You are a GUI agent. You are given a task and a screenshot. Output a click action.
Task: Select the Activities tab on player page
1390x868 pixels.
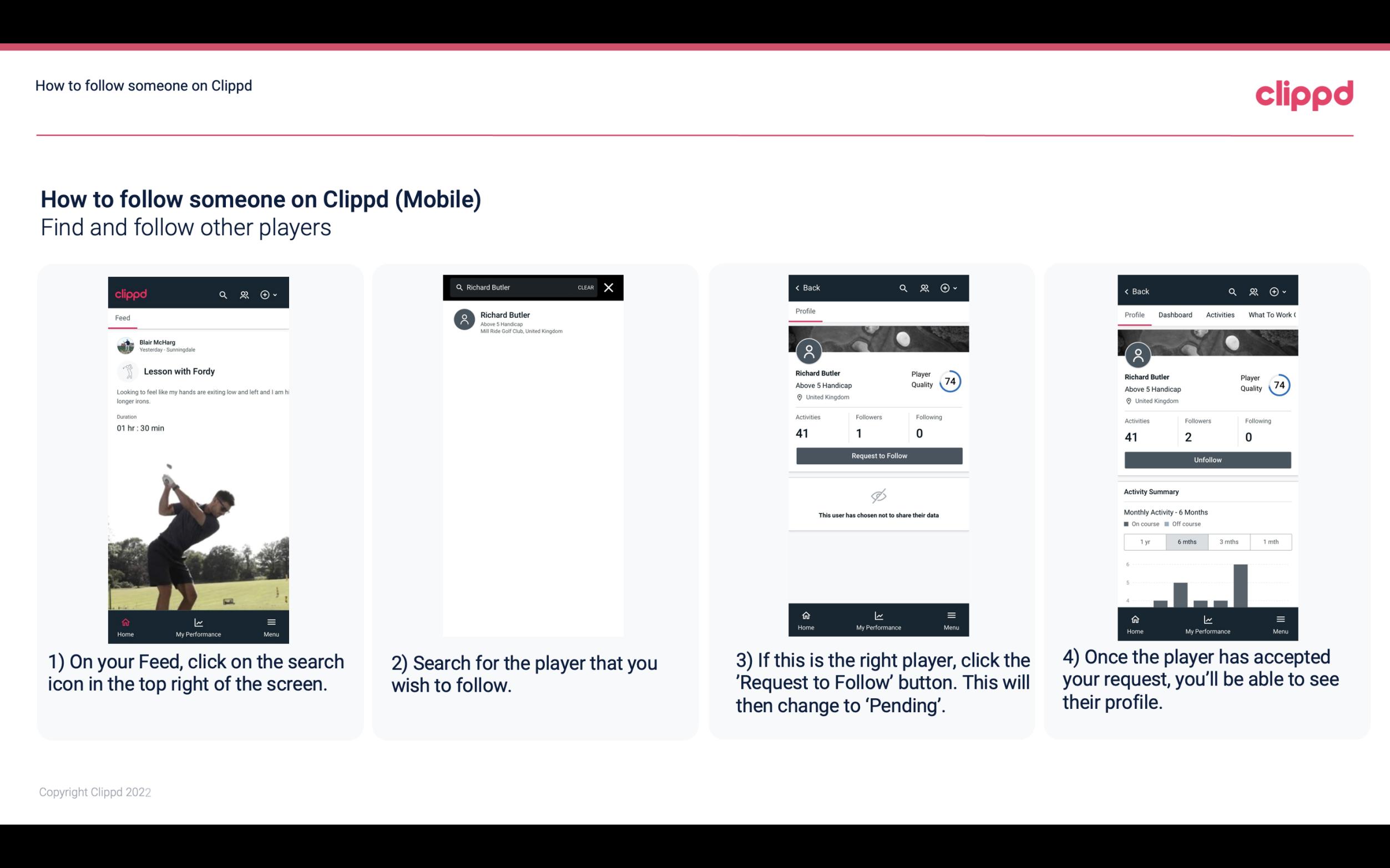coord(1219,315)
